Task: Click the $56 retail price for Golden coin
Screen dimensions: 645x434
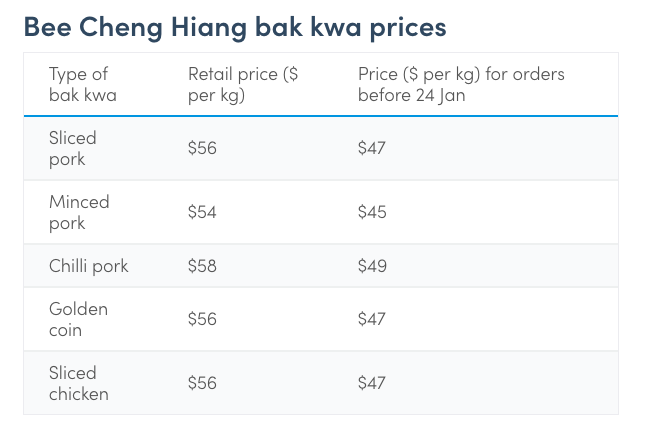Action: click(x=202, y=319)
